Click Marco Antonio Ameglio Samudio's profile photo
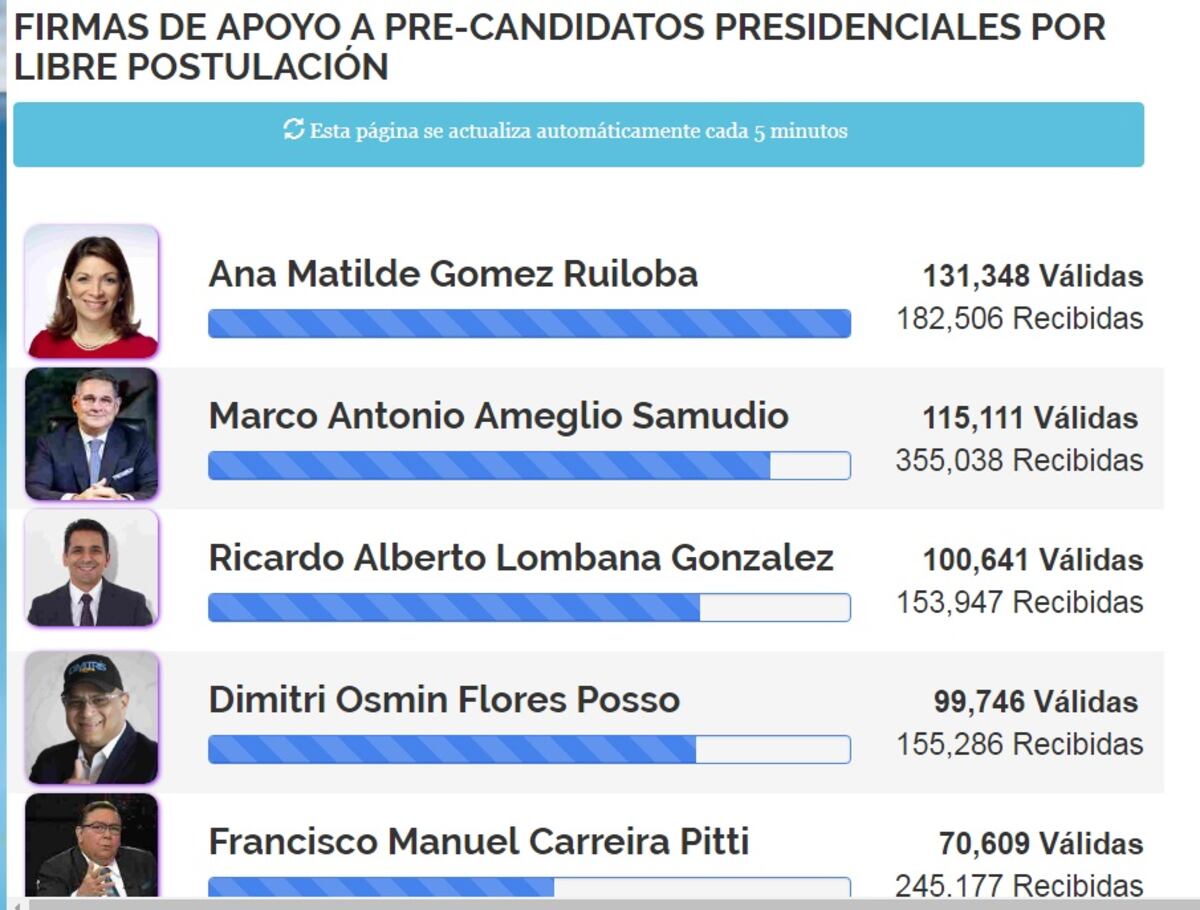The width and height of the screenshot is (1200, 910). pos(91,432)
